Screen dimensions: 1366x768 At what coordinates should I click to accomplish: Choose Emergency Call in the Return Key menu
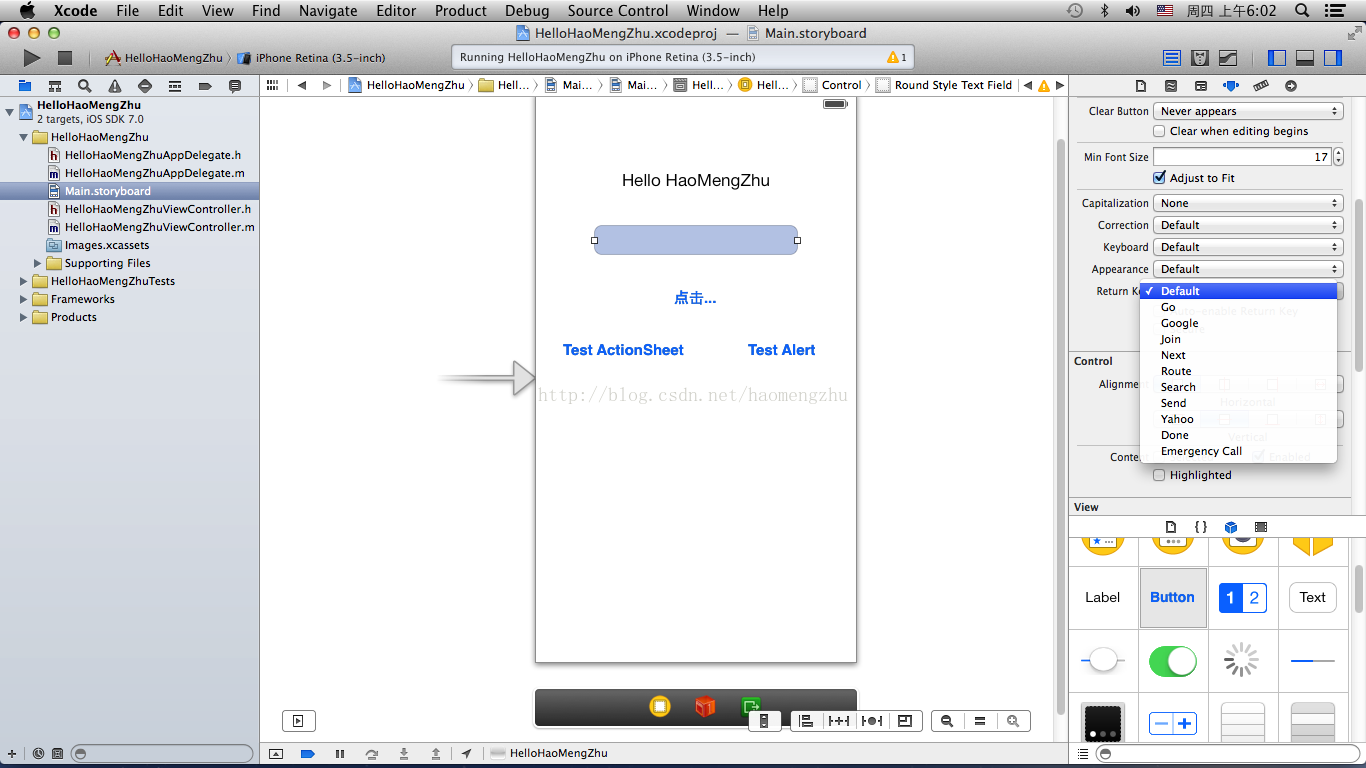point(1239,451)
